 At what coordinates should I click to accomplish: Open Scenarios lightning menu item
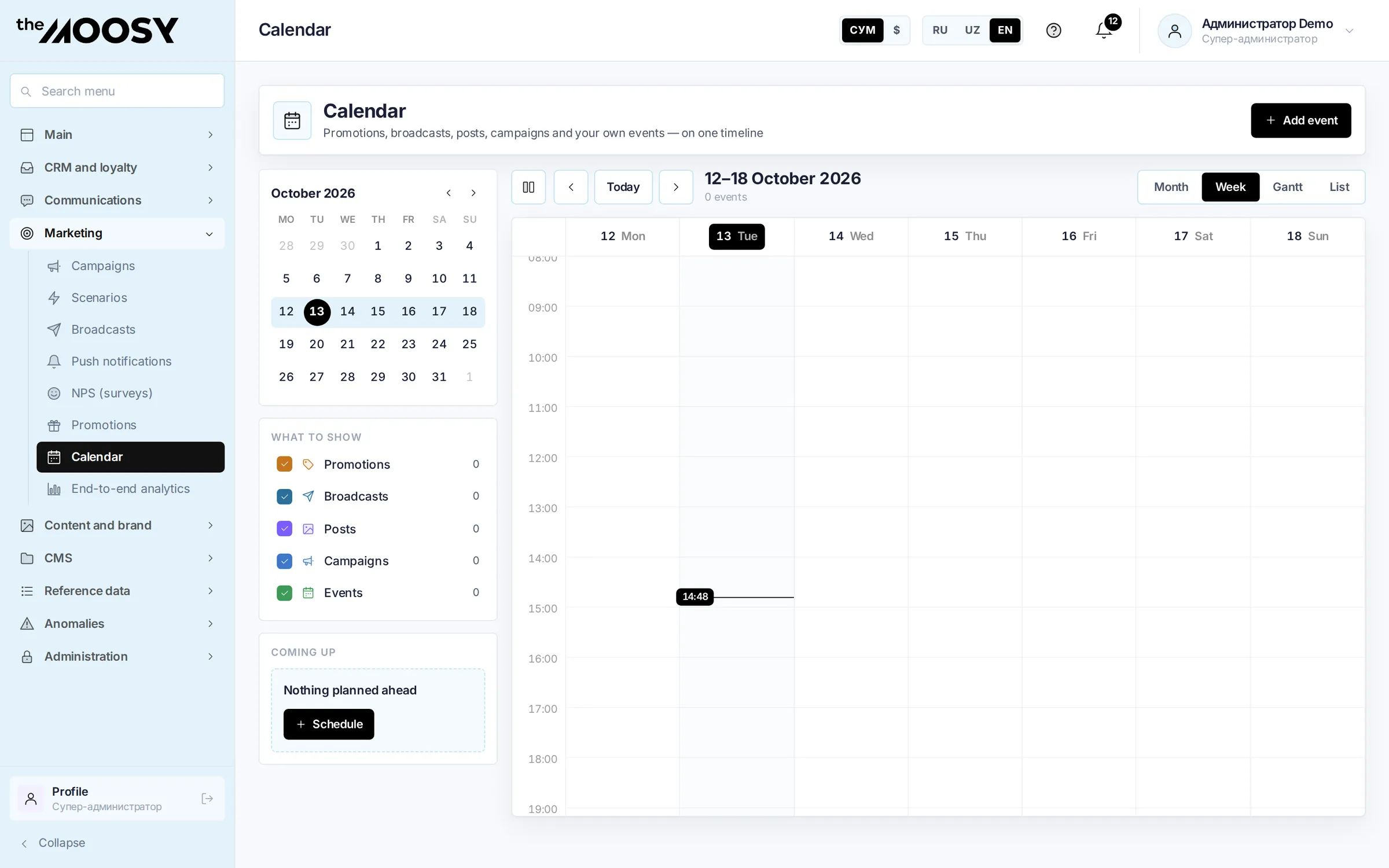130,297
